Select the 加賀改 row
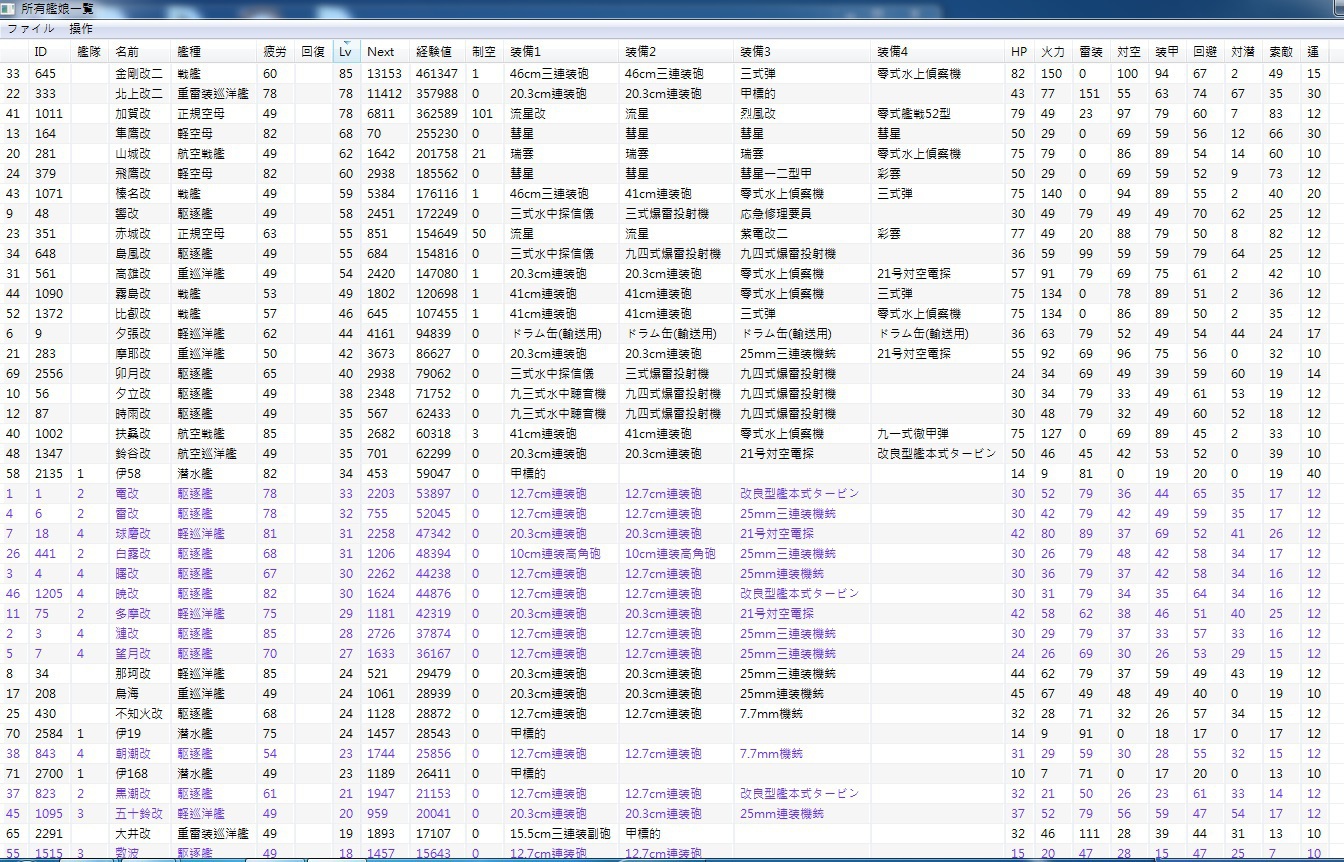Image resolution: width=1344 pixels, height=862 pixels. pos(133,114)
